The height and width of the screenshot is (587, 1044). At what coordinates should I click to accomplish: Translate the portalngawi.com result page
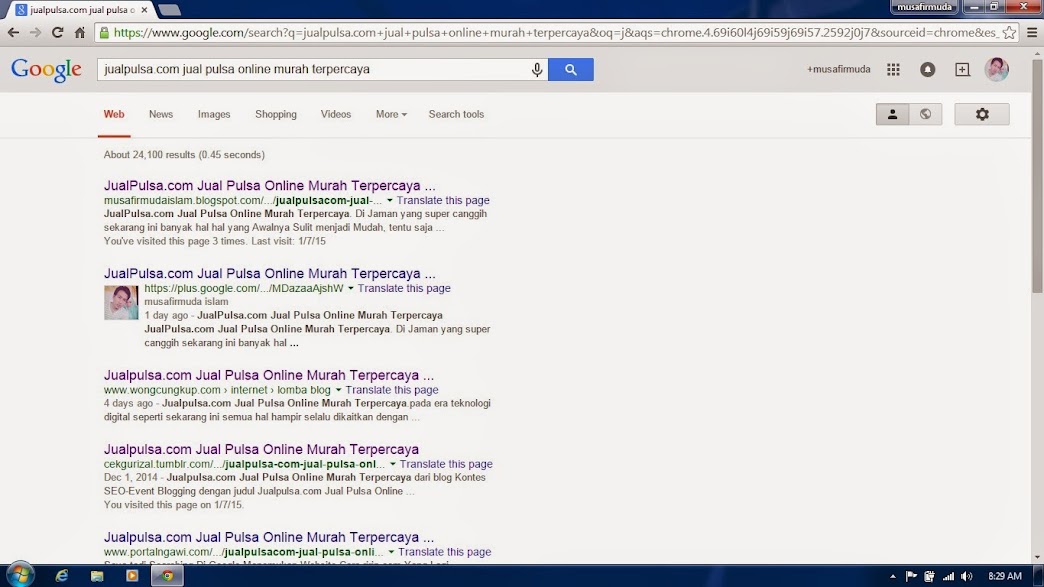click(x=444, y=552)
